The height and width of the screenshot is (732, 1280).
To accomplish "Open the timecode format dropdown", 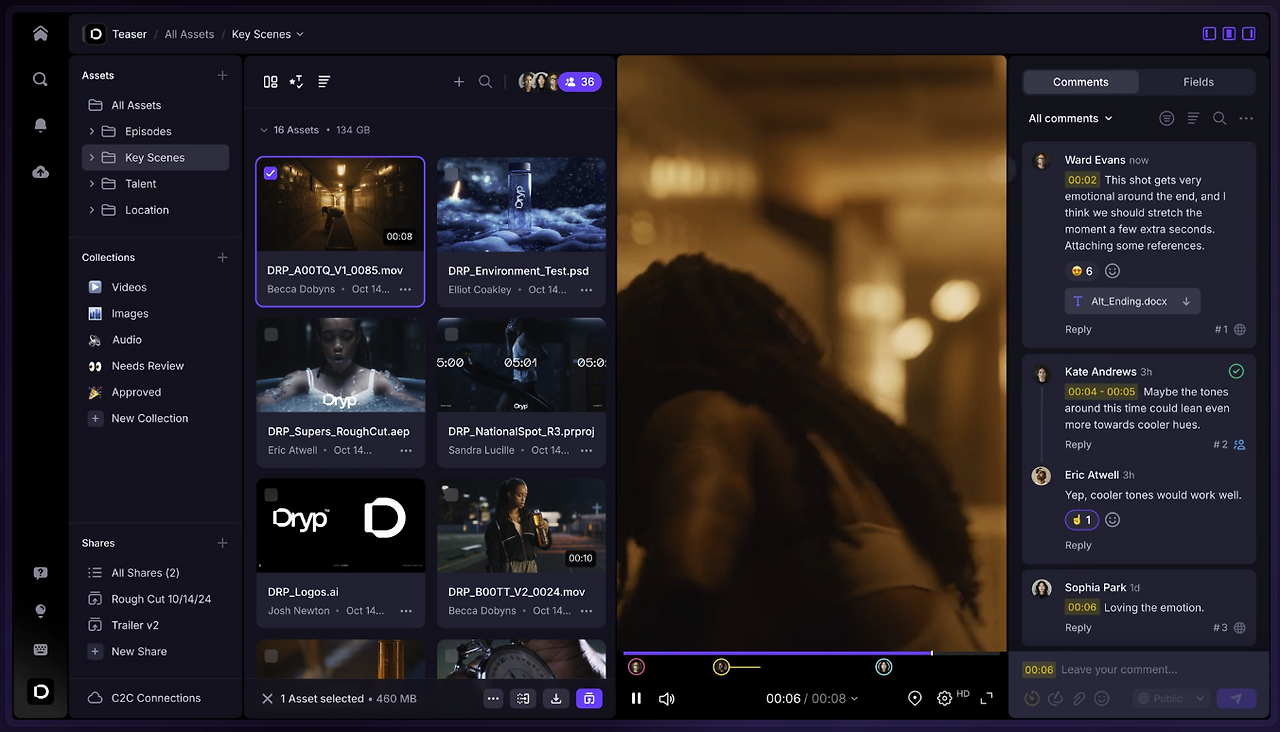I will [854, 699].
